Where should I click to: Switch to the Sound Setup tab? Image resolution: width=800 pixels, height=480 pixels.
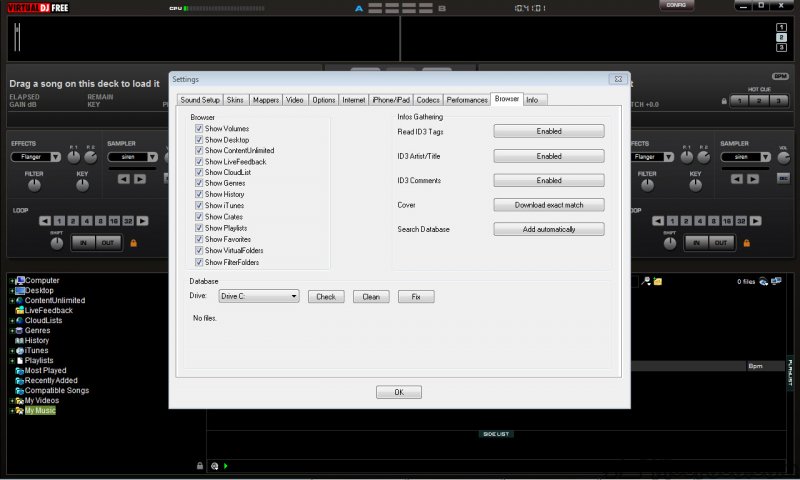(x=200, y=100)
